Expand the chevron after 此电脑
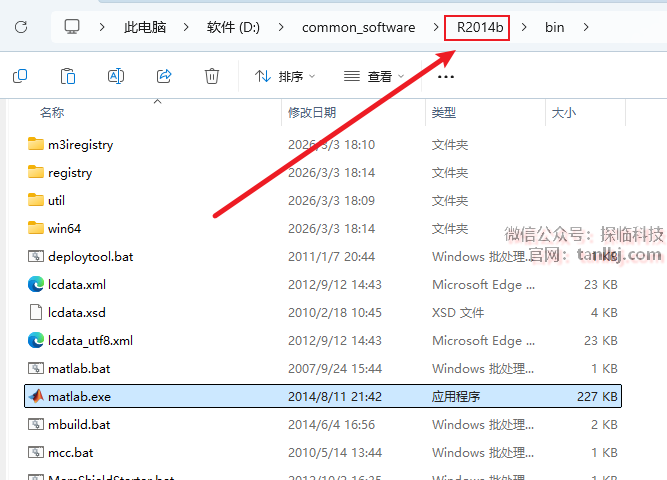The image size is (667, 480). (x=186, y=27)
